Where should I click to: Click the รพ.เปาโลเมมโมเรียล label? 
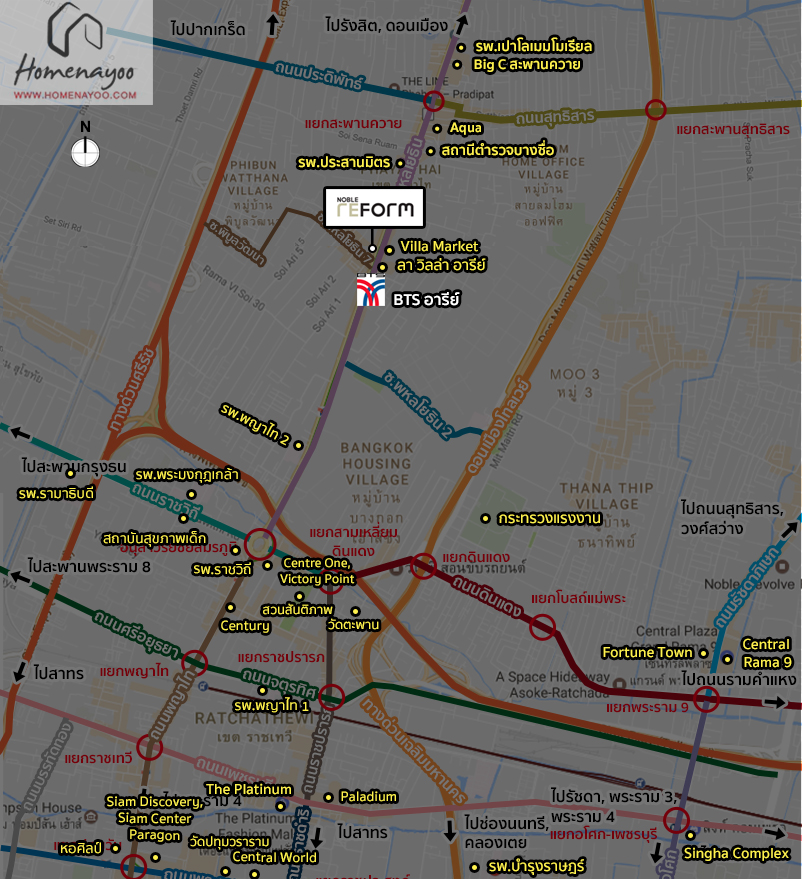(534, 46)
